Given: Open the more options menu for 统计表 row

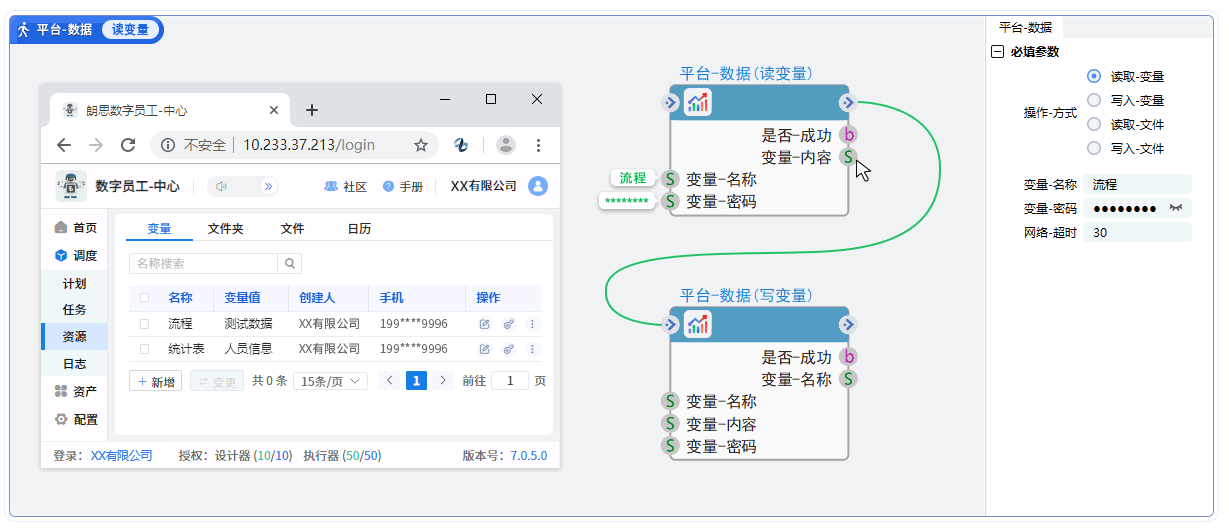Looking at the screenshot, I should pyautogui.click(x=532, y=349).
